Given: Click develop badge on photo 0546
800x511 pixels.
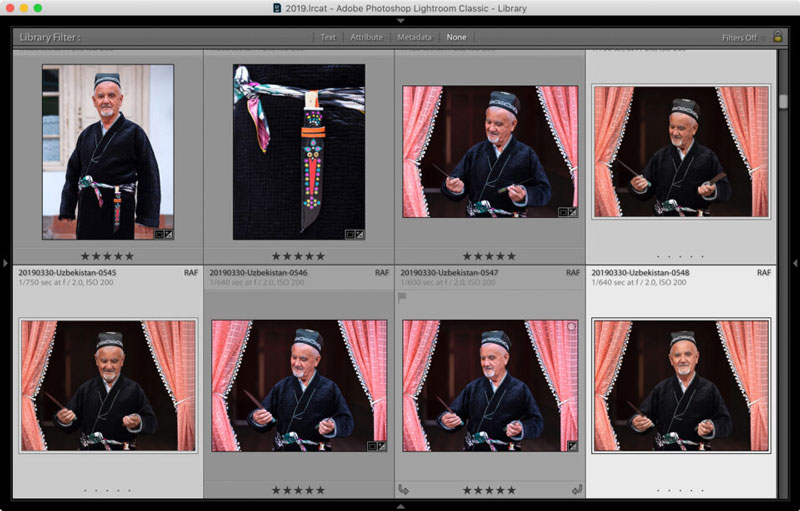Looking at the screenshot, I should tap(382, 446).
